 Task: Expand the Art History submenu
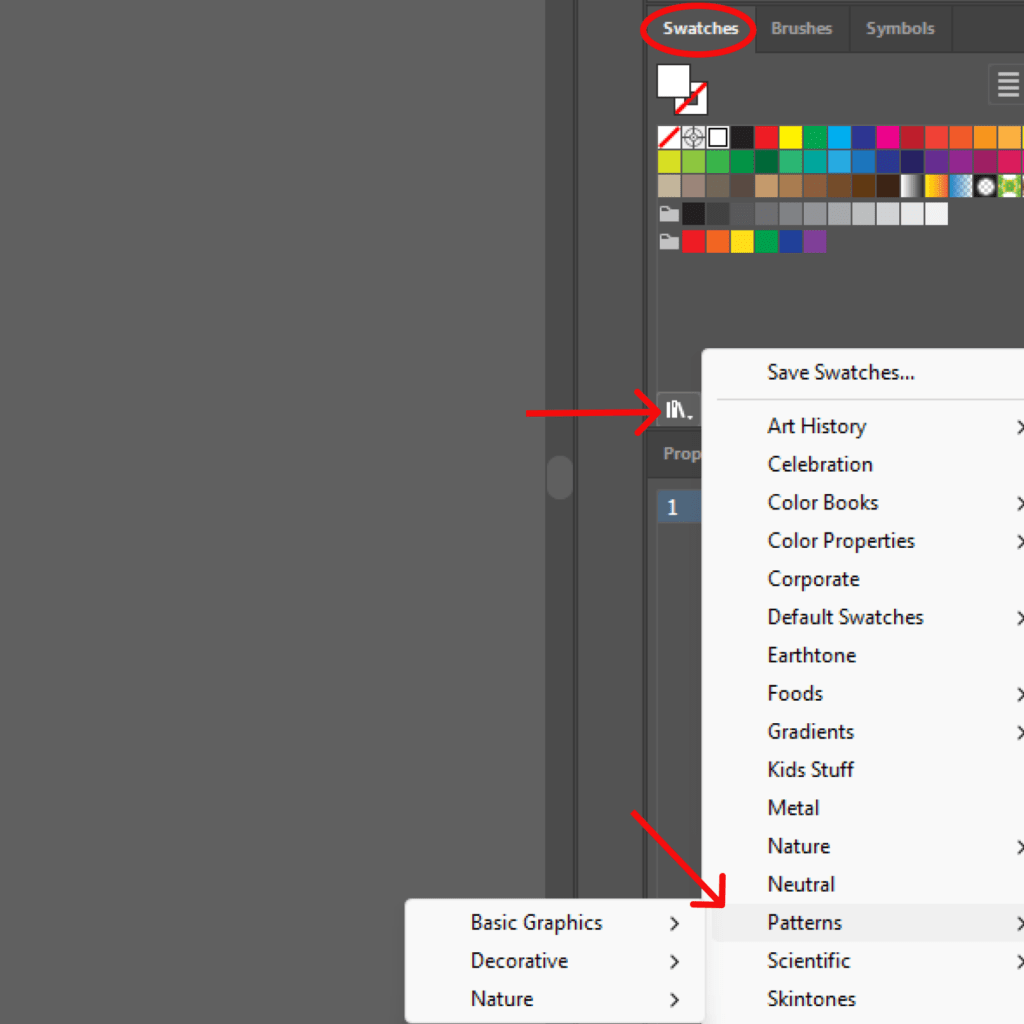click(x=817, y=426)
